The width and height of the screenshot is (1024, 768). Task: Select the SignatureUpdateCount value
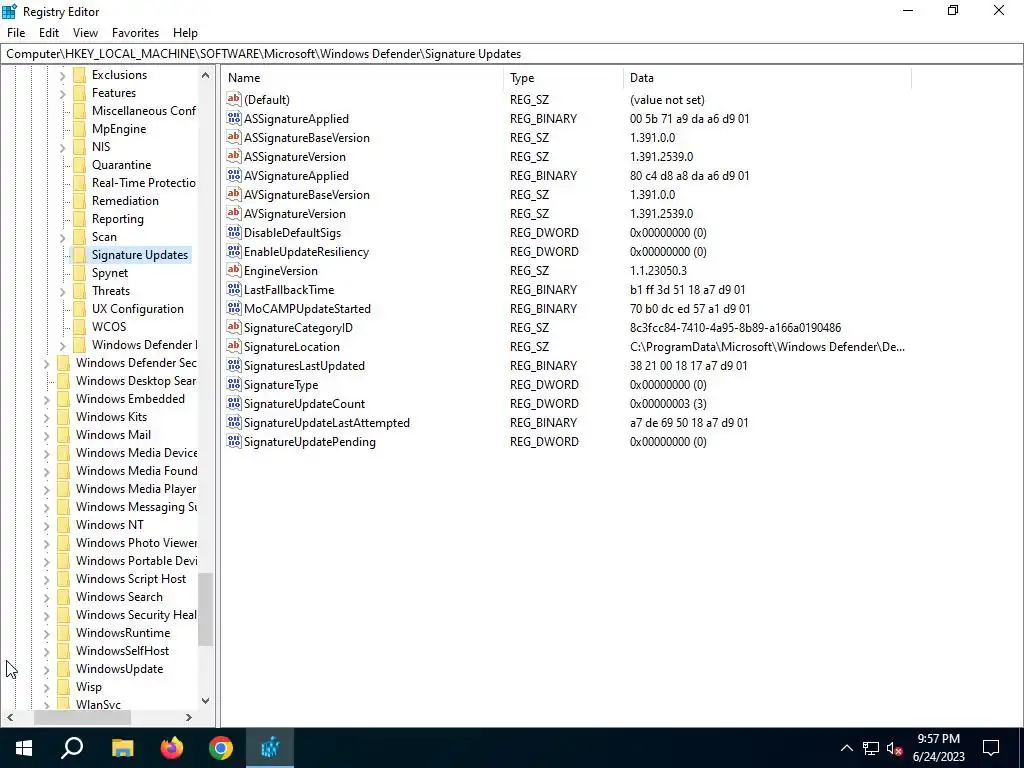(x=304, y=404)
